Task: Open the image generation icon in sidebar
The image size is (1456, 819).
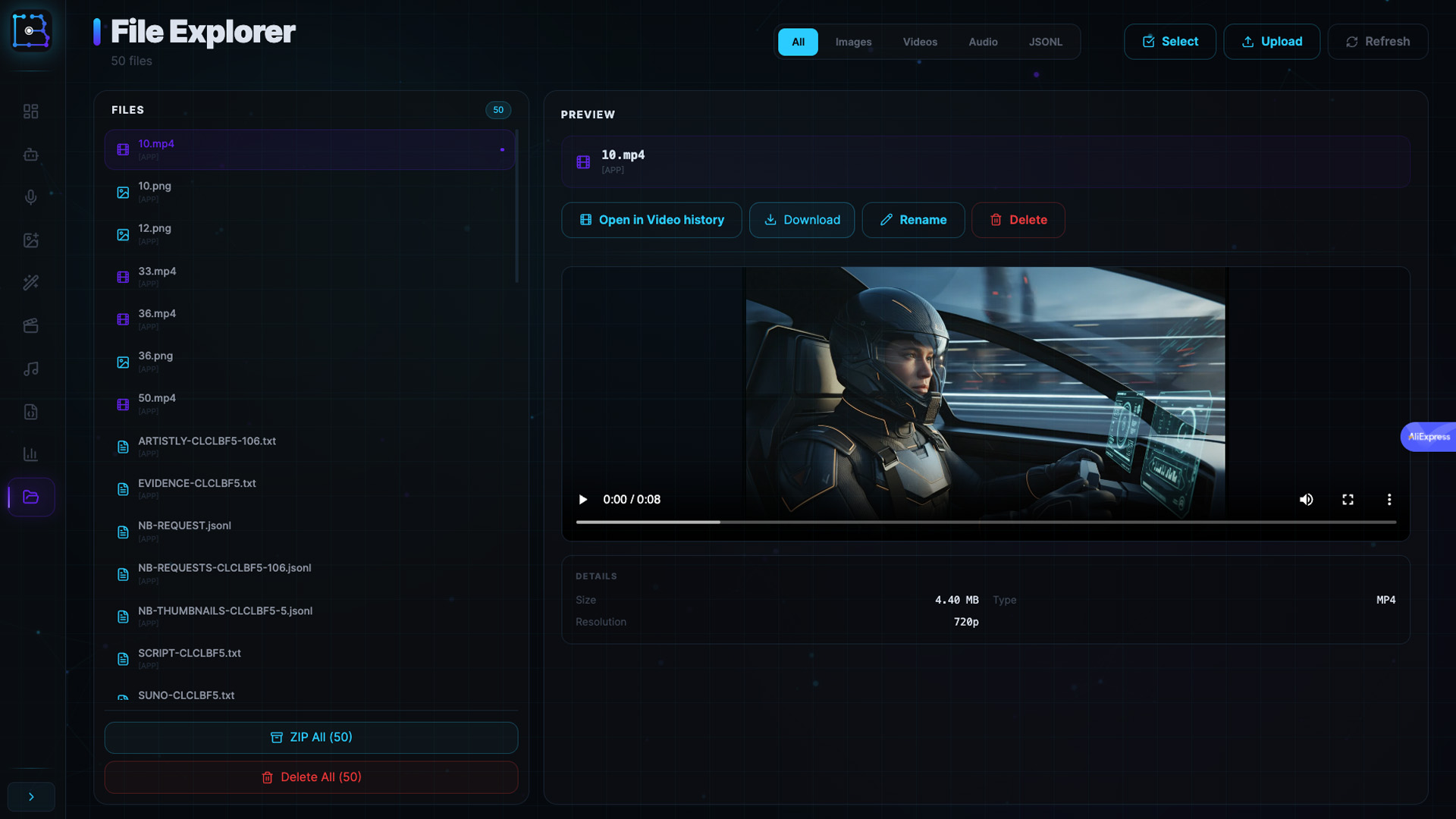Action: pyautogui.click(x=31, y=240)
